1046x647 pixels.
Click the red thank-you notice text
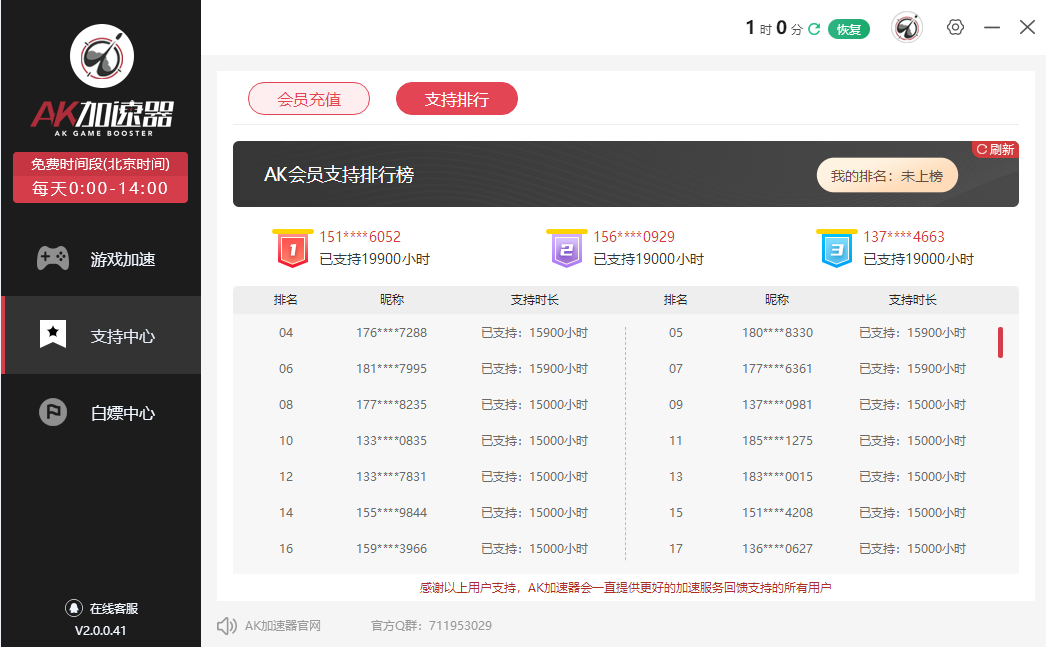pyautogui.click(x=626, y=588)
